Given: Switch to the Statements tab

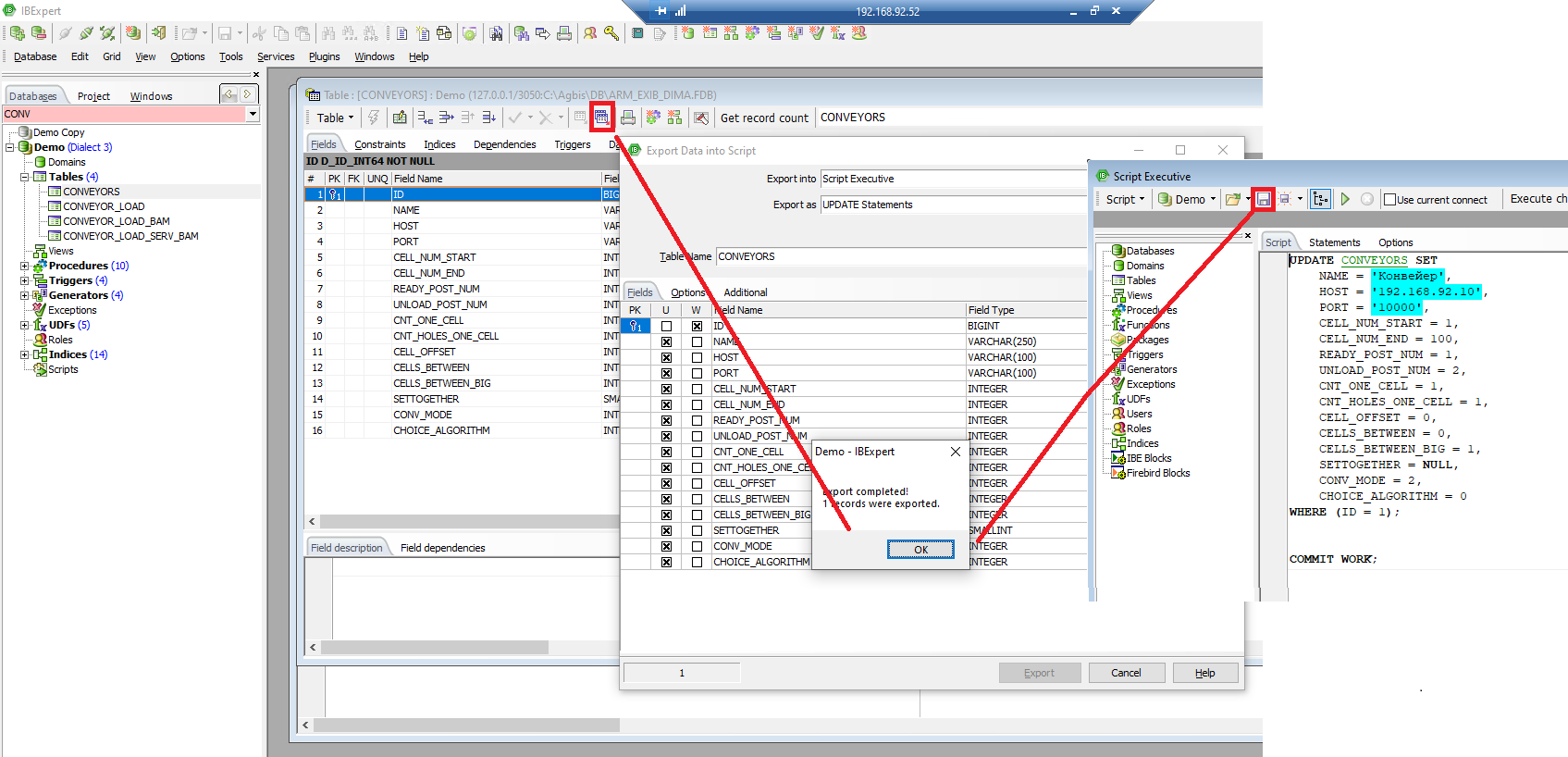Looking at the screenshot, I should coord(1335,242).
